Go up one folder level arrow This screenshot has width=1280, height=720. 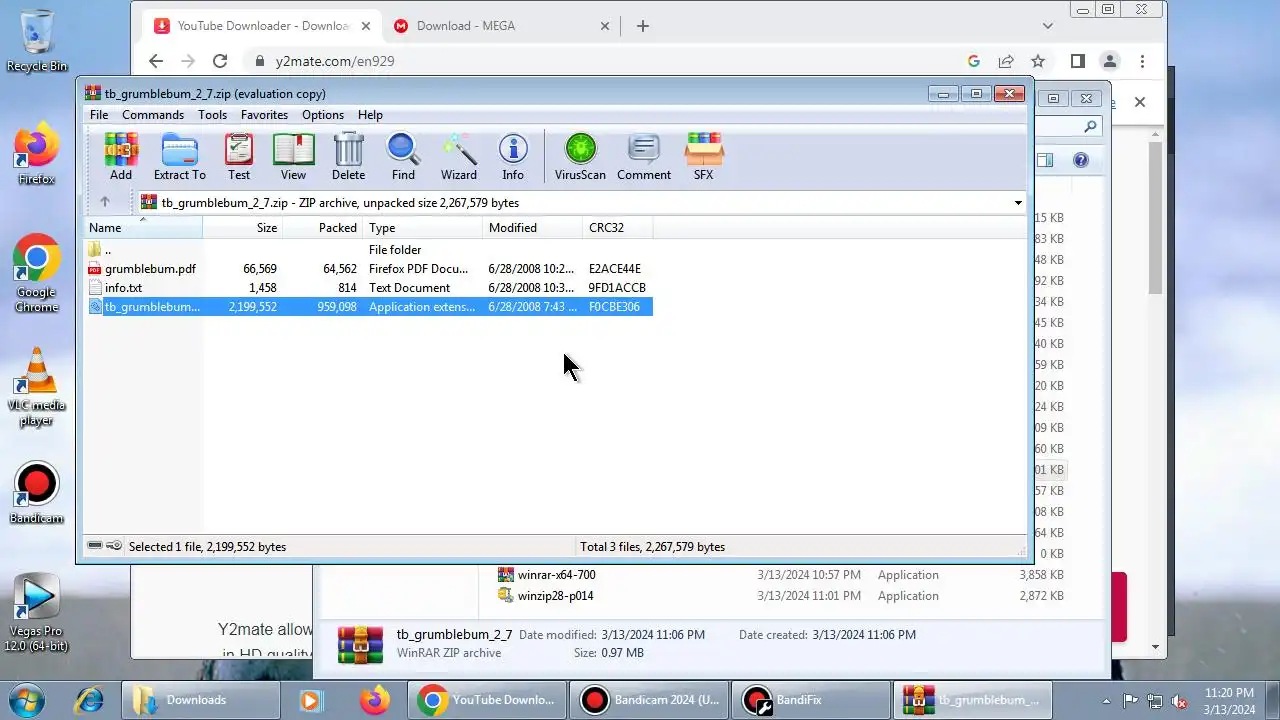tap(104, 202)
